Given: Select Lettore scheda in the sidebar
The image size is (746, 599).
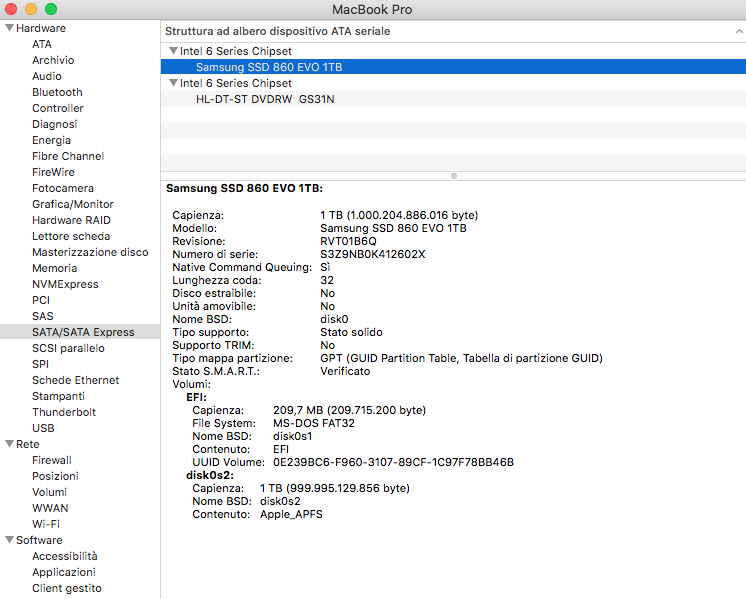Looking at the screenshot, I should [x=71, y=236].
